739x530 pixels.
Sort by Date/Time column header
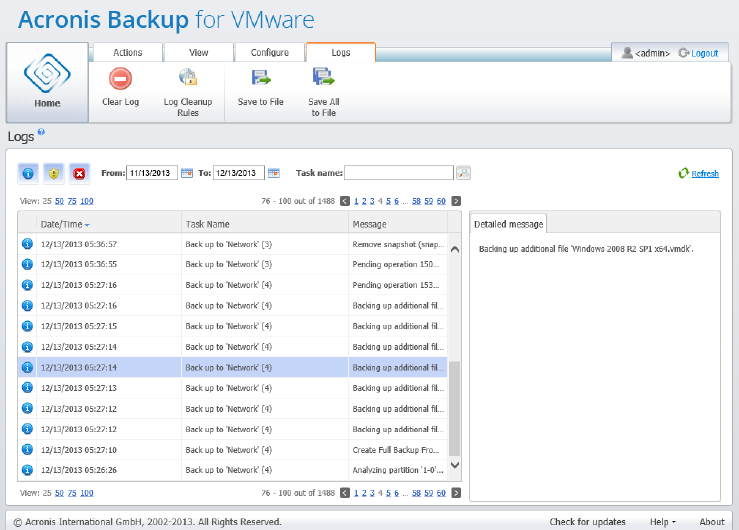(109, 224)
